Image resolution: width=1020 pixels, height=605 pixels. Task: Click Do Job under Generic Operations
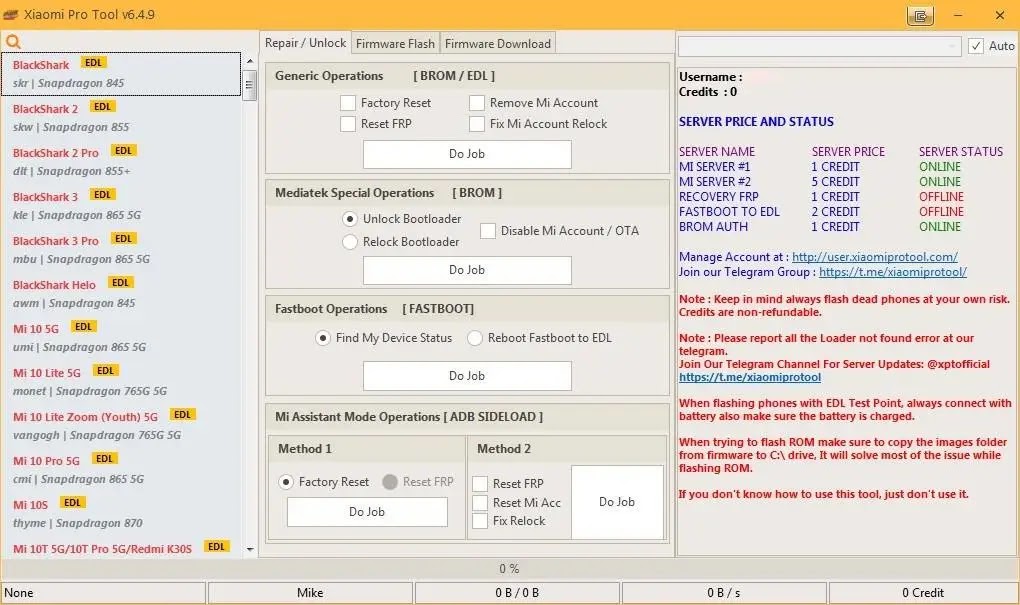coord(467,154)
